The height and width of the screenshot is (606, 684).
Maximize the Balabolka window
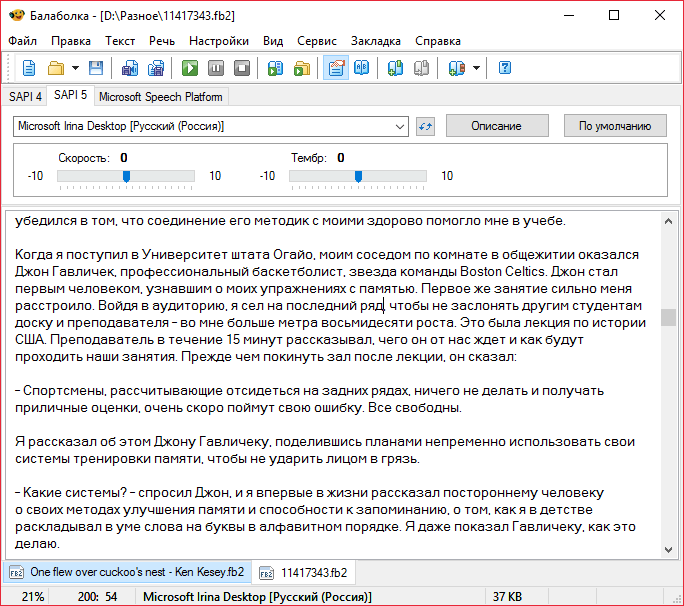tap(614, 15)
